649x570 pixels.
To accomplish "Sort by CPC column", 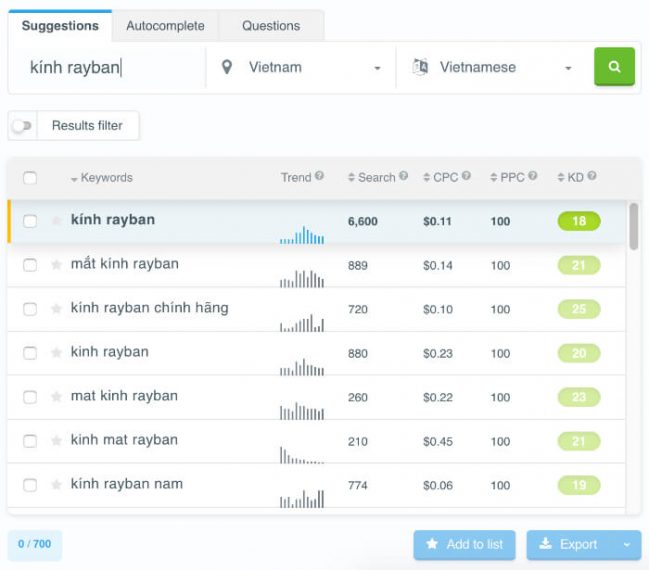I will point(440,177).
